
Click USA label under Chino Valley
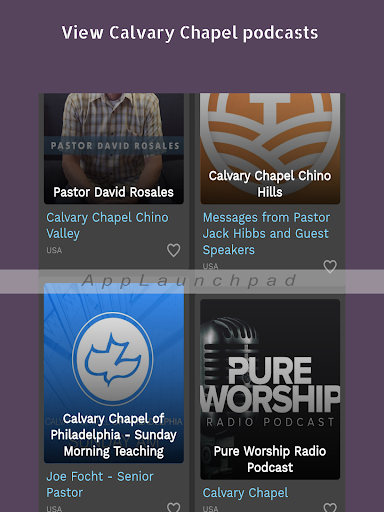[x=54, y=250]
